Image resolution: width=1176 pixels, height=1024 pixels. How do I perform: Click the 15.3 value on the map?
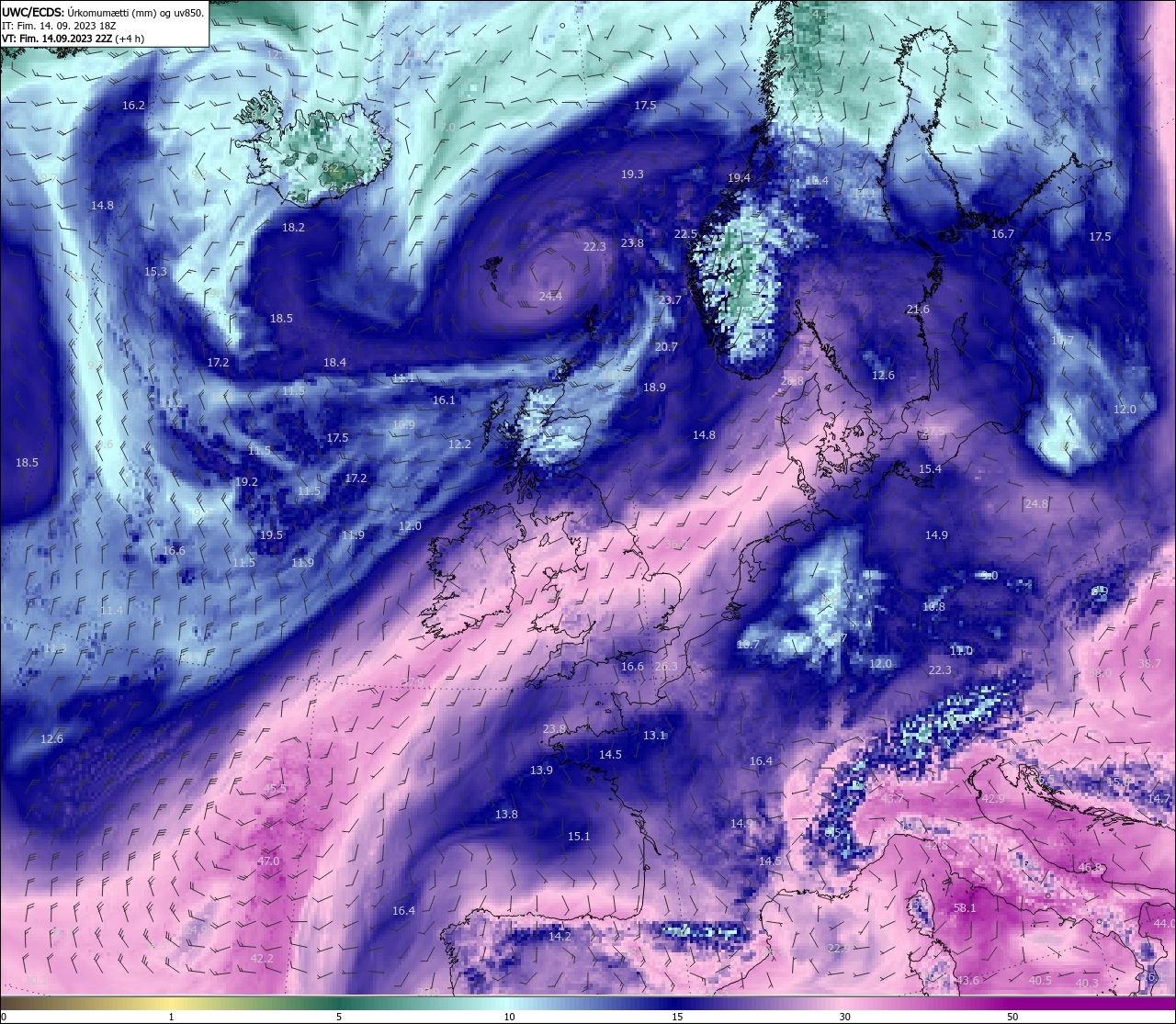pos(156,271)
